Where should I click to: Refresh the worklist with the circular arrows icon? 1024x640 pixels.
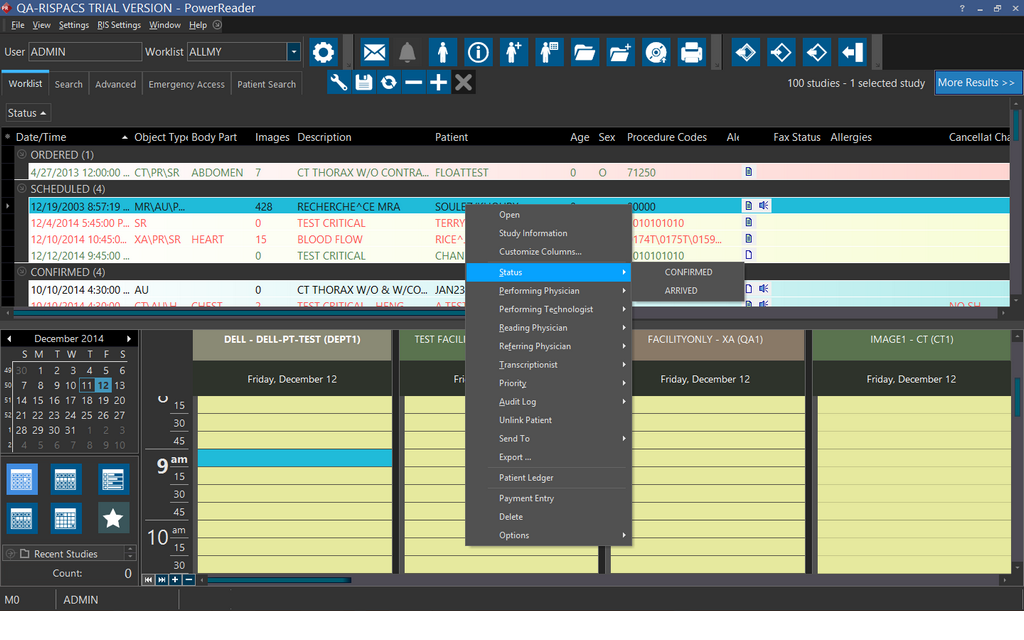[389, 83]
